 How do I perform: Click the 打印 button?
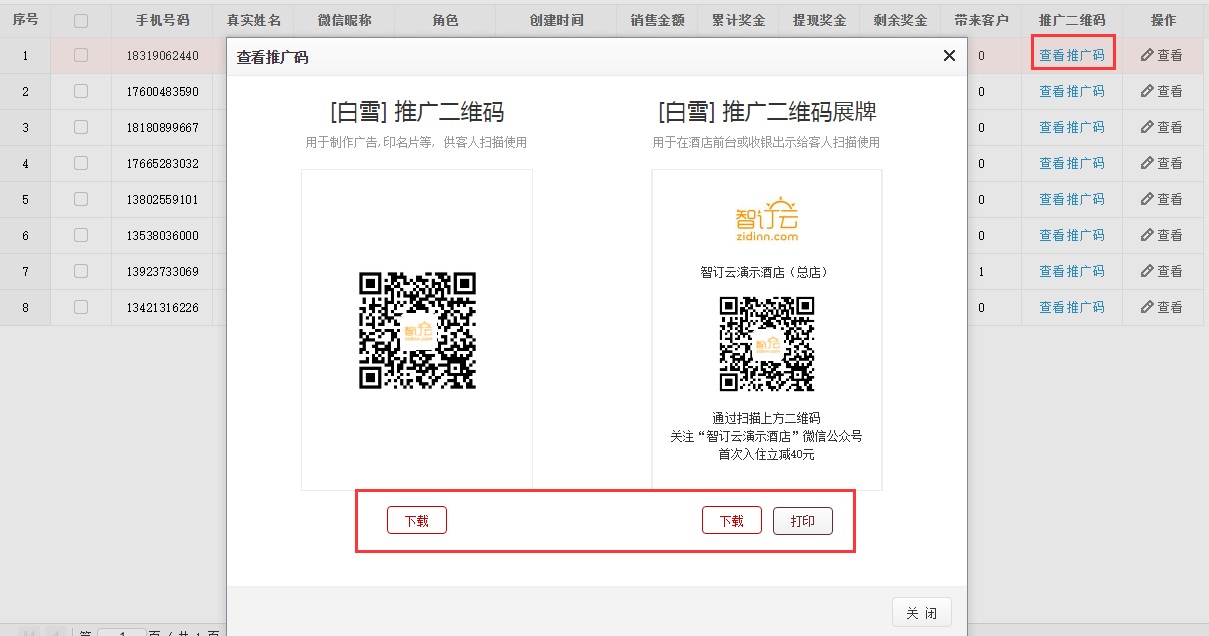click(x=803, y=521)
